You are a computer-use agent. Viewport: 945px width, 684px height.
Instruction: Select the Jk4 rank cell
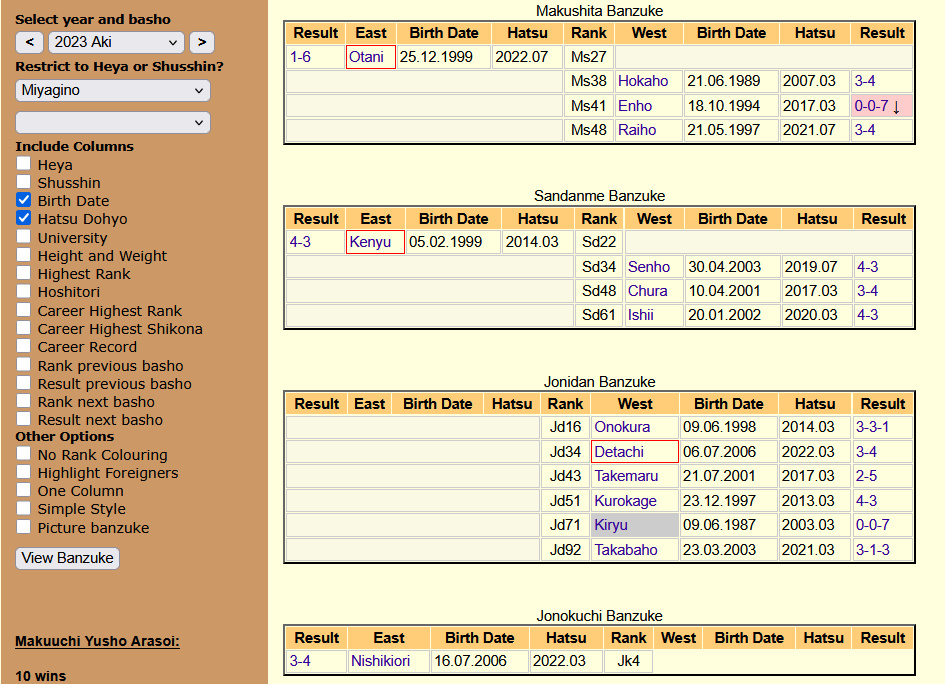(x=628, y=661)
